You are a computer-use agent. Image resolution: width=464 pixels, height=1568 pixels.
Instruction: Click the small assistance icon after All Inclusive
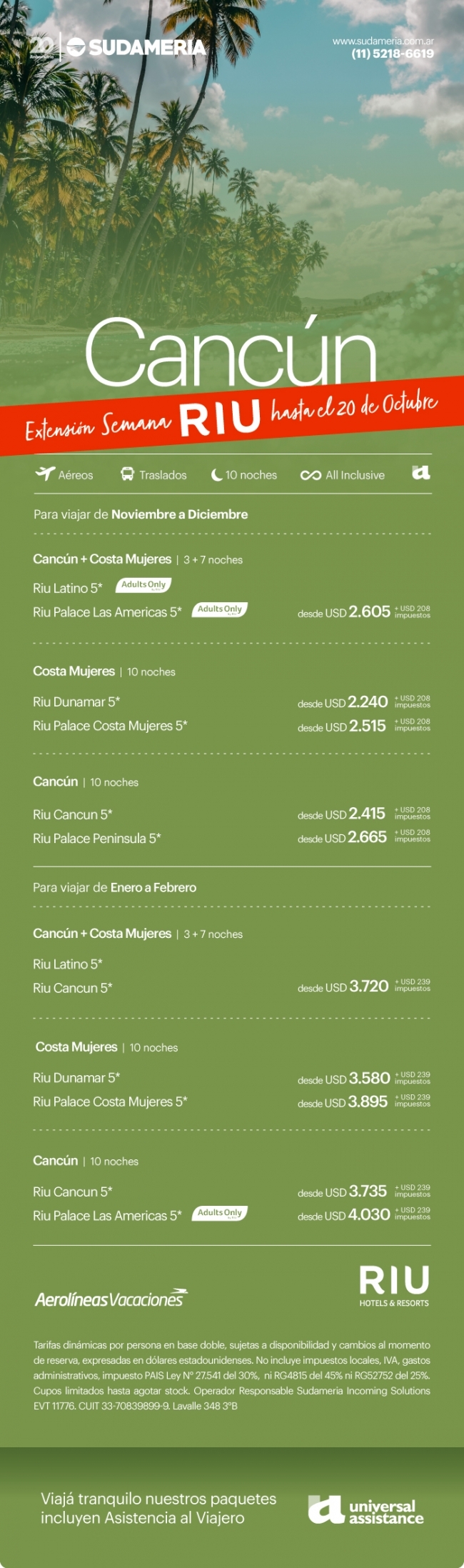coord(421,472)
